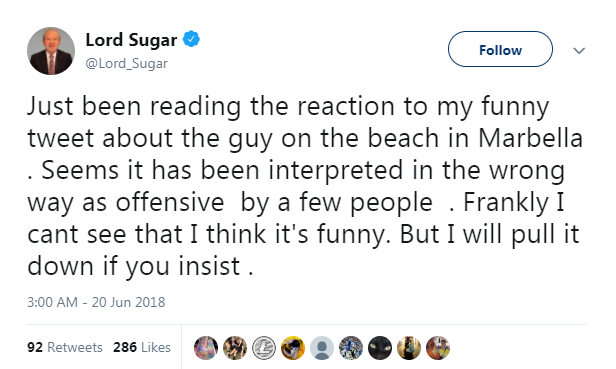Image resolution: width=616 pixels, height=369 pixels.
Task: Click the Follow button
Action: click(500, 50)
